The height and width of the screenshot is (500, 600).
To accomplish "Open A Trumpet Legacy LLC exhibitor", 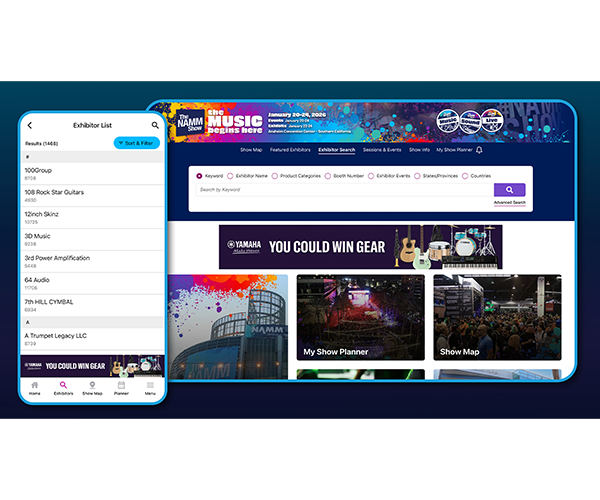I will 92,339.
